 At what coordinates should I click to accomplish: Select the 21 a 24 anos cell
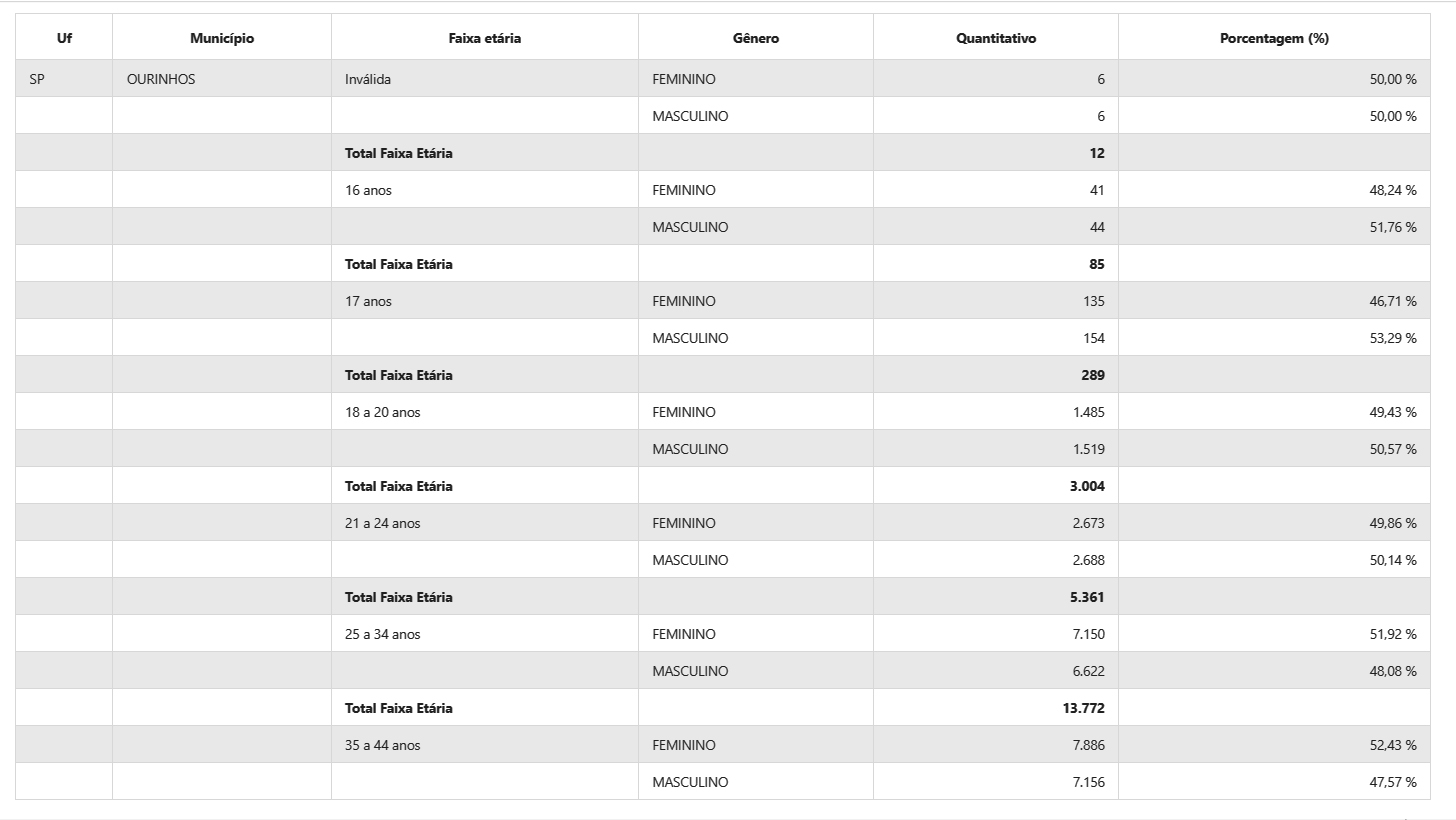(383, 523)
